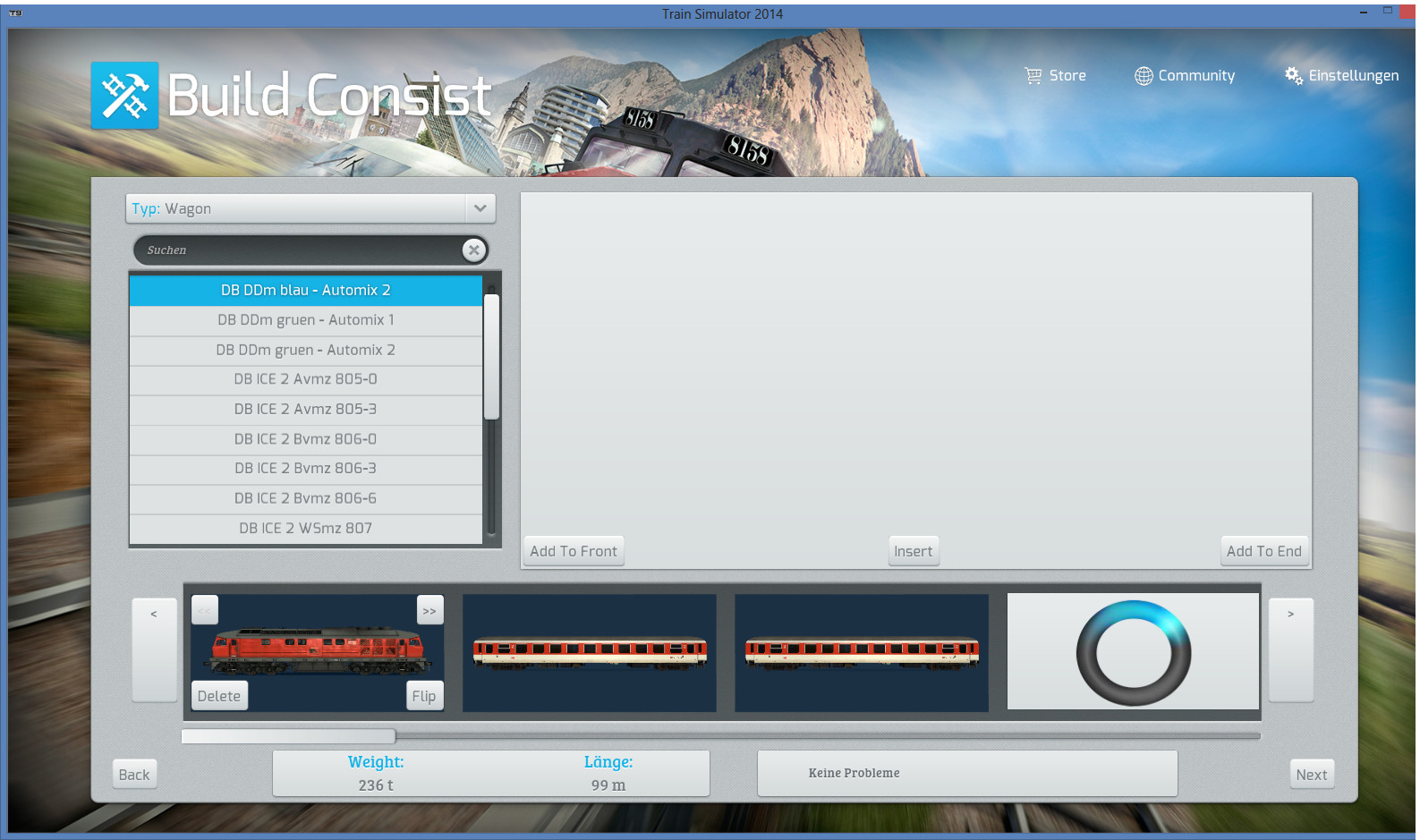
Task: Select DB DDm blau - Automix 2
Action: pos(306,291)
